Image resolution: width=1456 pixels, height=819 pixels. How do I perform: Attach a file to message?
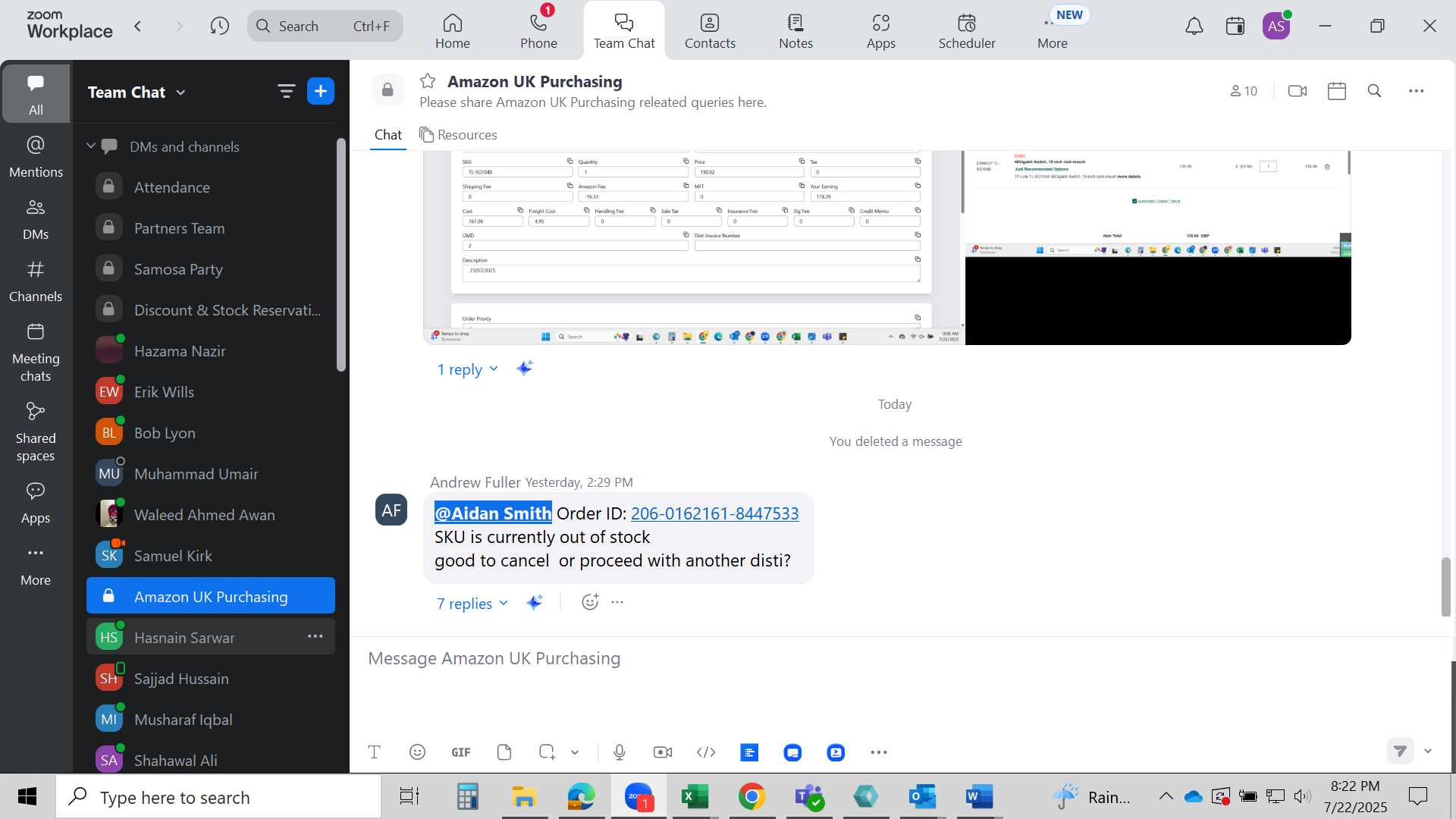click(504, 752)
